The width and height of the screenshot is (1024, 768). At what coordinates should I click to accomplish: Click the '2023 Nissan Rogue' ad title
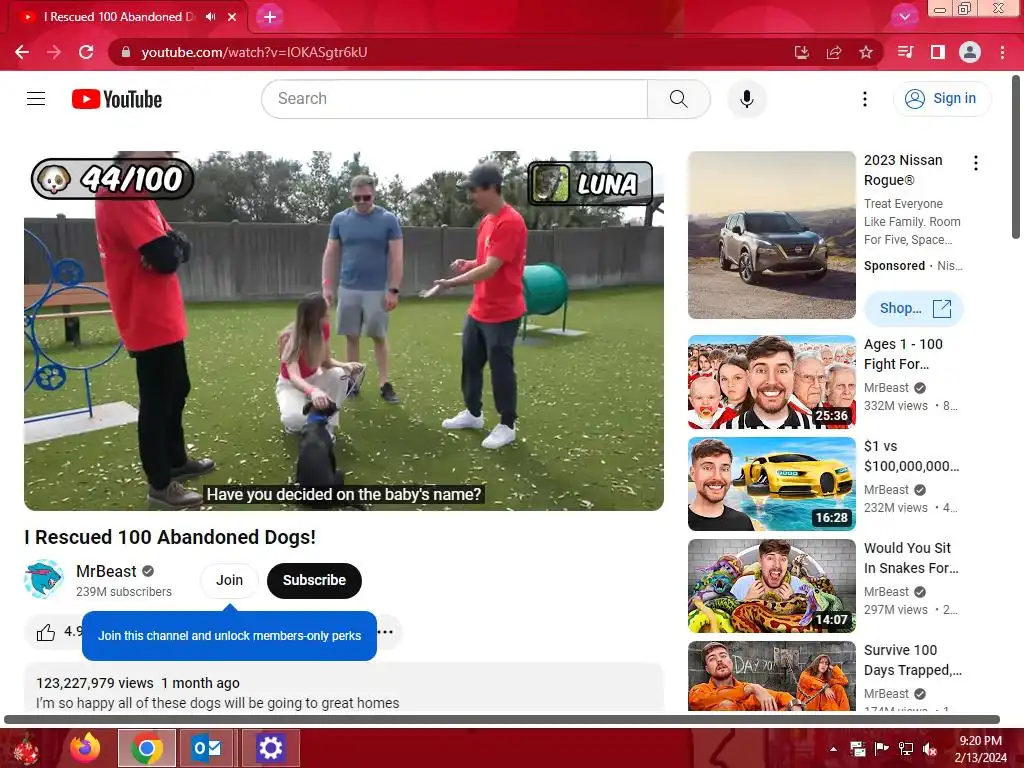coord(903,170)
